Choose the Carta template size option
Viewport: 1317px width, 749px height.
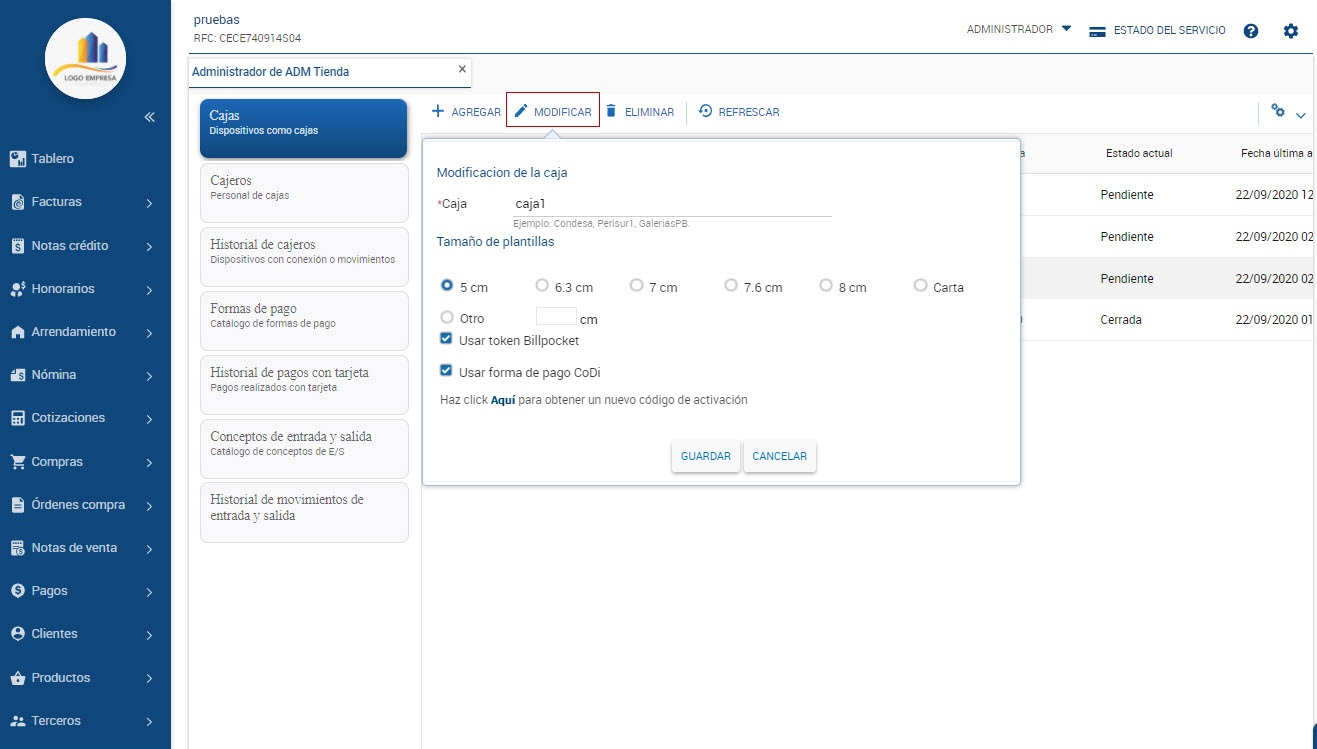pos(920,286)
